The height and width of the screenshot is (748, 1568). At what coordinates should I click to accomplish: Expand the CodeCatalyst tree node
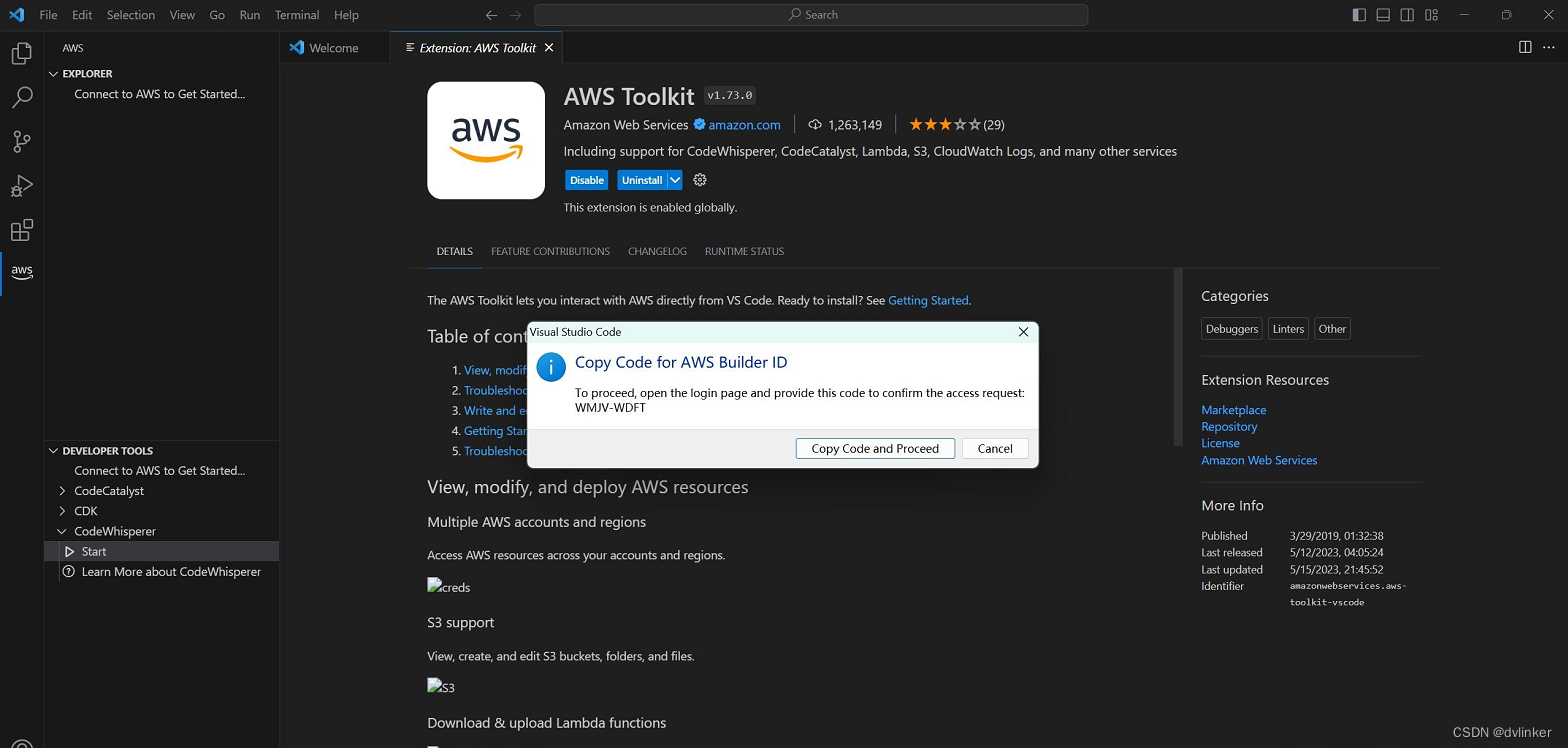pos(62,491)
